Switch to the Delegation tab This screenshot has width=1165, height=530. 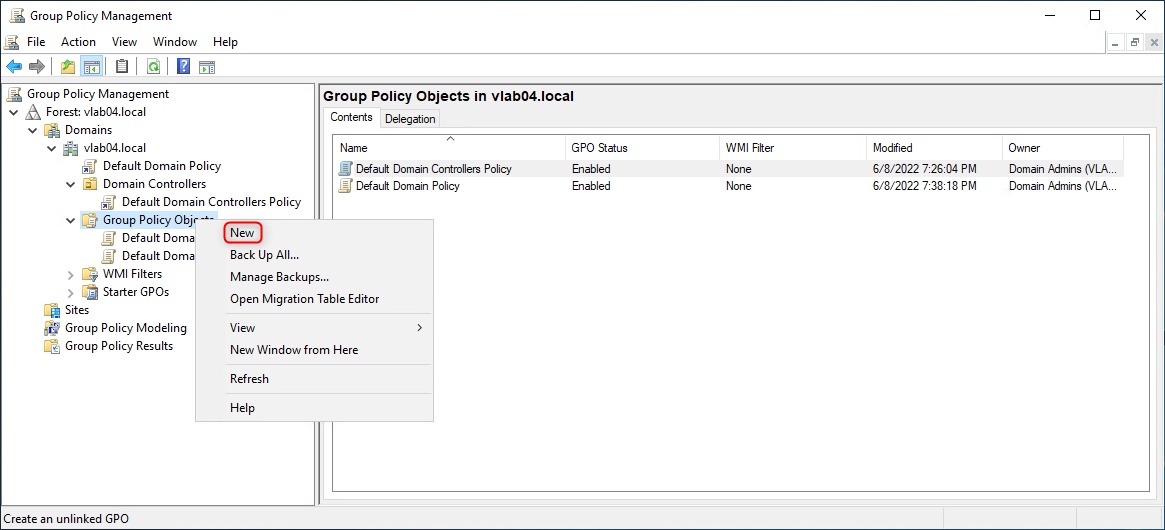tap(410, 119)
